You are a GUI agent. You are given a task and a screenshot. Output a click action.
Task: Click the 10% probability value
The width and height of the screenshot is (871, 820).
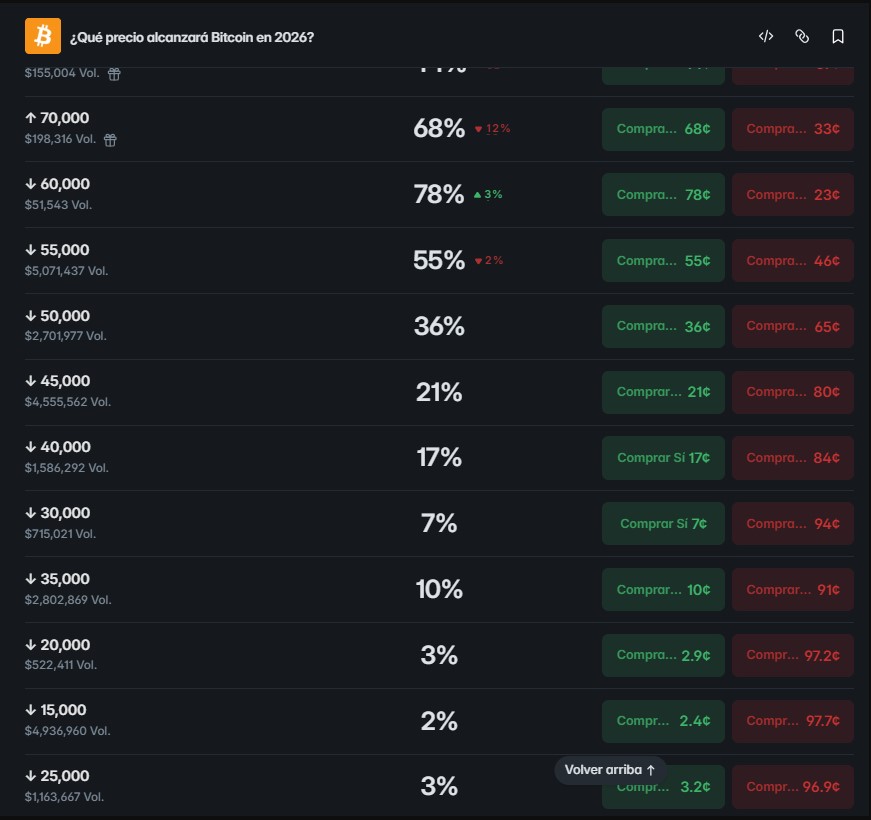pyautogui.click(x=439, y=589)
